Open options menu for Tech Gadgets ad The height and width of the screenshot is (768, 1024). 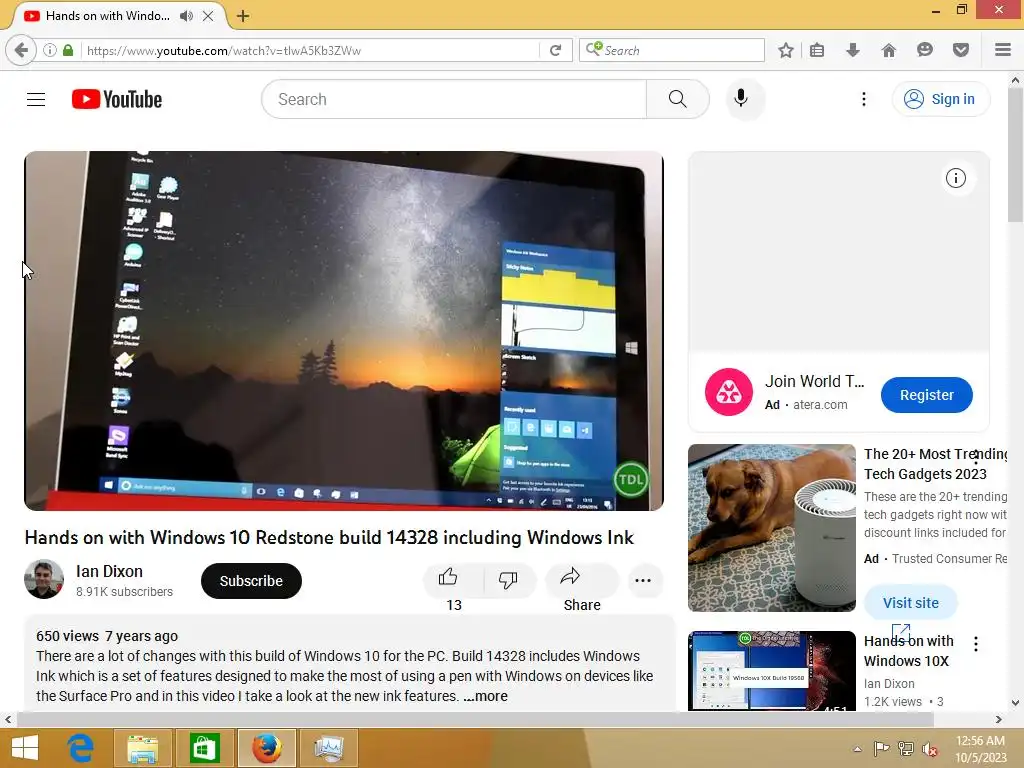[x=976, y=457]
